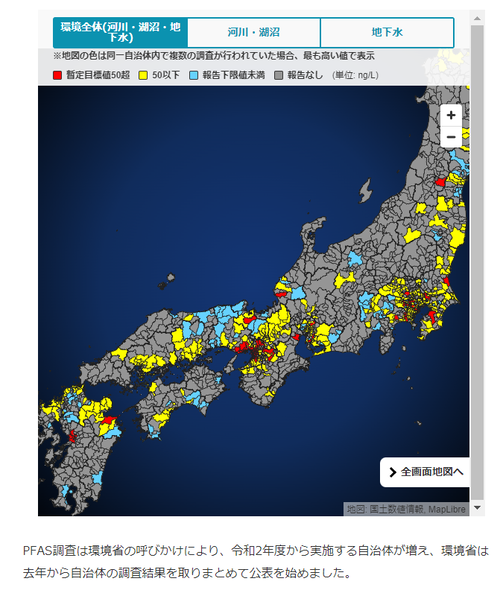
Task: Click the 暫定目標値50超 legend label
Action: click(x=98, y=75)
